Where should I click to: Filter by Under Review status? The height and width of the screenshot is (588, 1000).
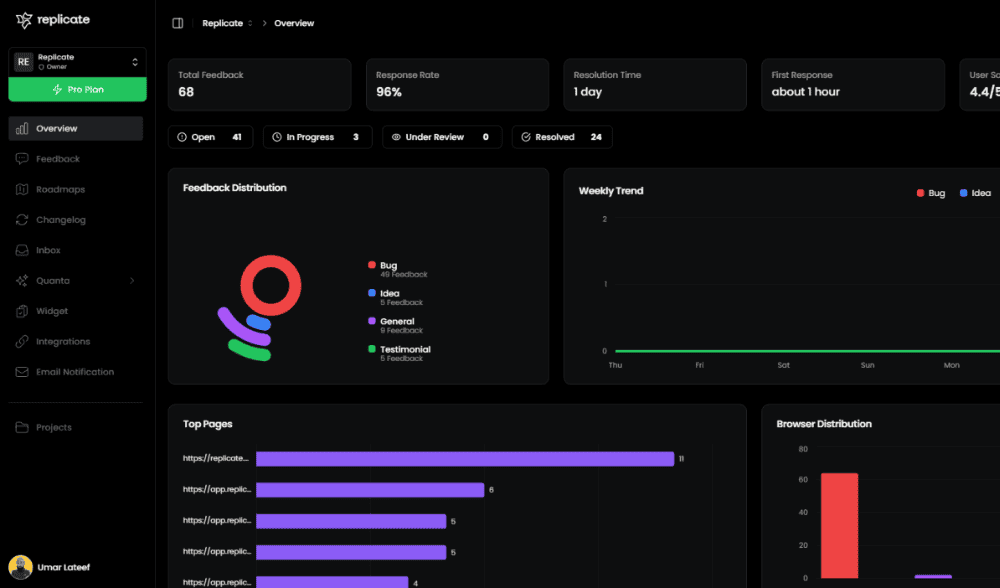pyautogui.click(x=441, y=137)
